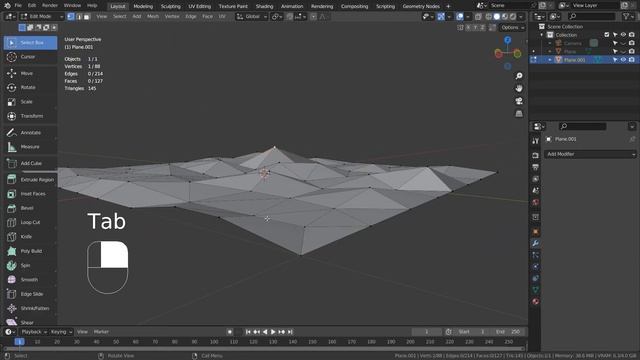The width and height of the screenshot is (640, 360).
Task: Select the Shrink/Fatten tool
Action: click(x=30, y=308)
